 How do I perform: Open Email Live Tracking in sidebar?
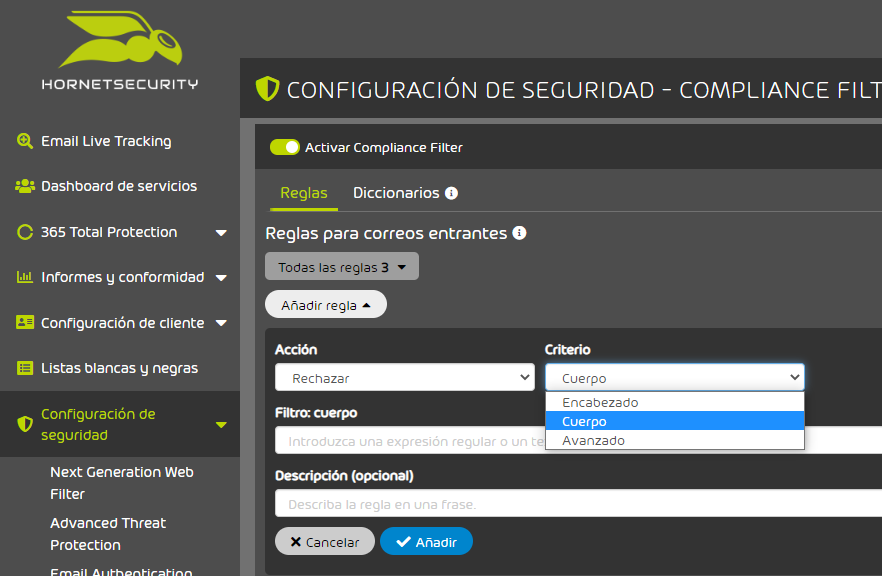point(106,141)
